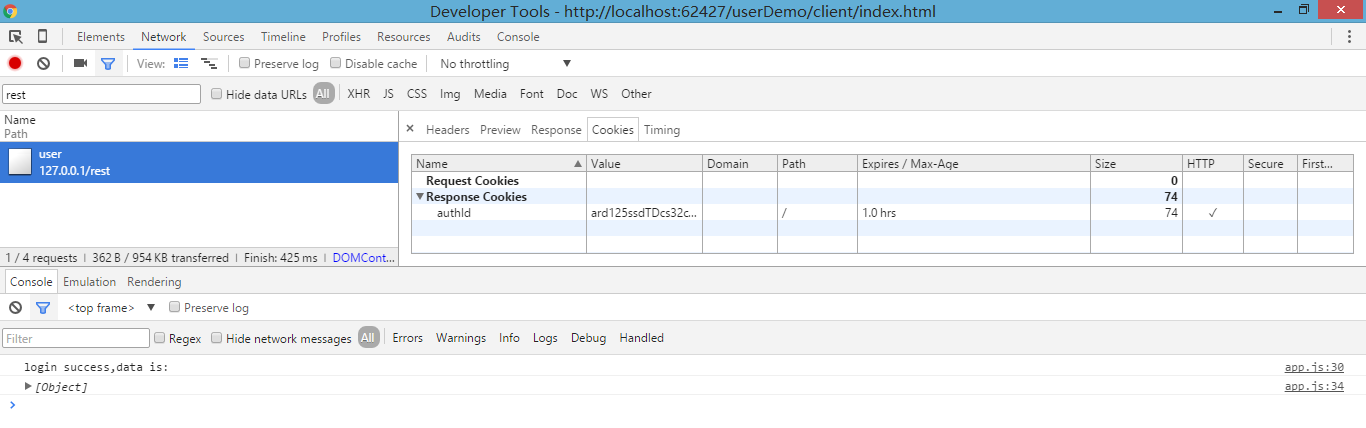Click the inspect element picker icon
The height and width of the screenshot is (428, 1366).
pos(16,37)
